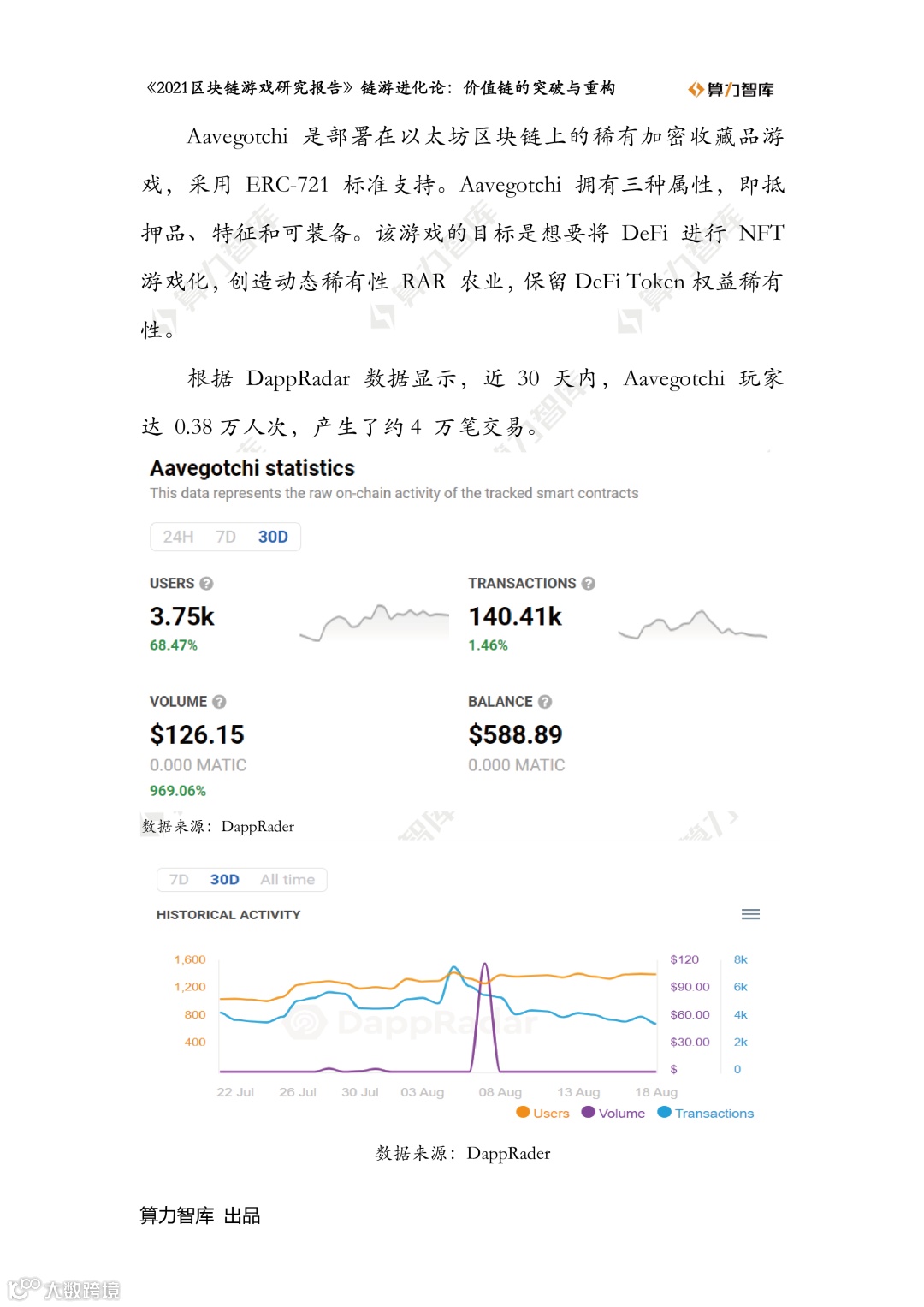Viewport: 924px width, 1307px height.
Task: Click the 0.000 MATIC under balance
Action: pos(517,765)
